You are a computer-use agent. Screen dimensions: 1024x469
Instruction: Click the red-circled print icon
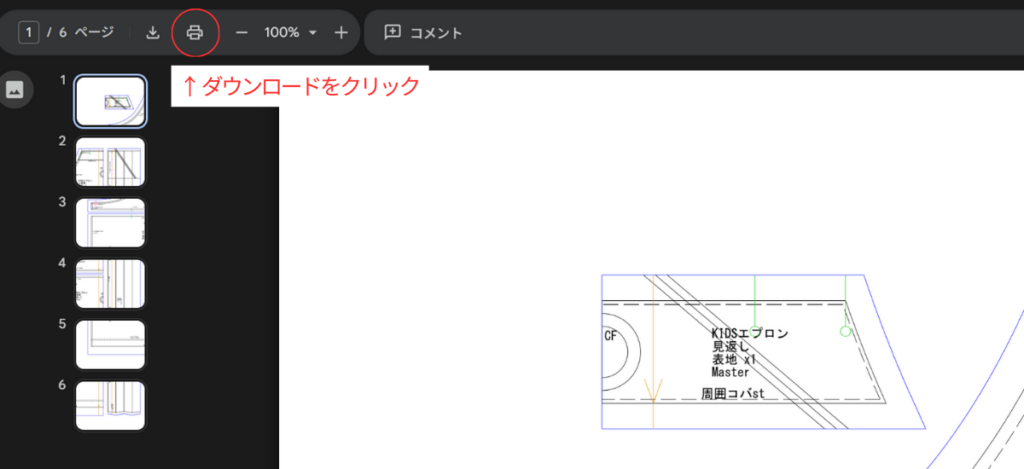click(x=195, y=33)
